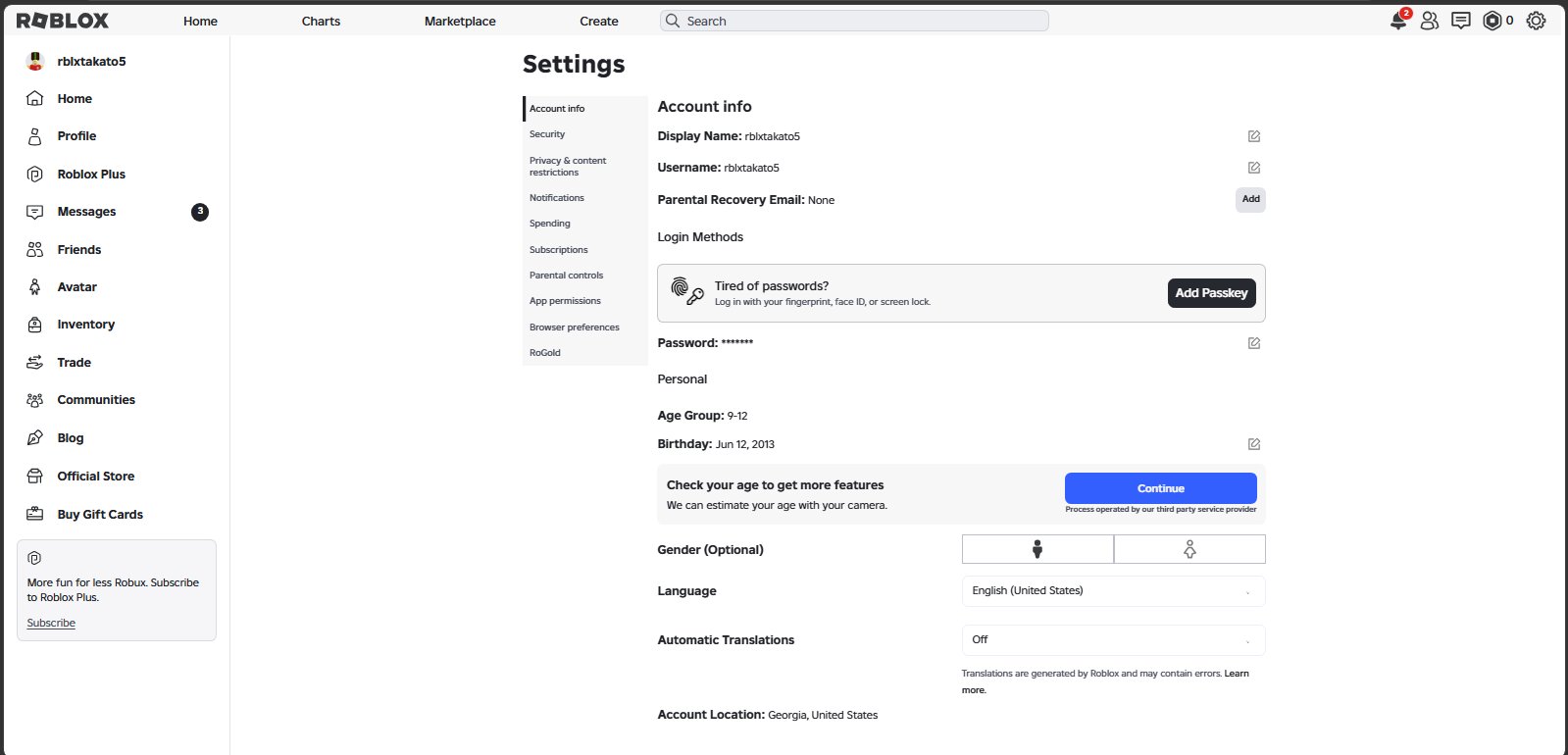This screenshot has height=755, width=1568.
Task: Open the settings gear icon
Action: pos(1537,21)
